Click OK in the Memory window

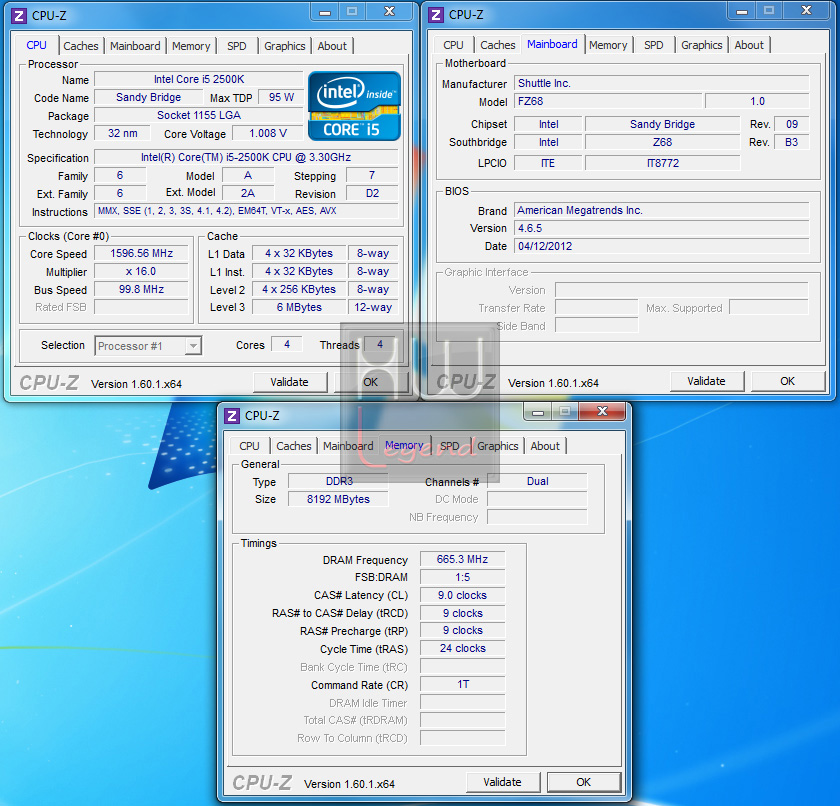[x=583, y=782]
